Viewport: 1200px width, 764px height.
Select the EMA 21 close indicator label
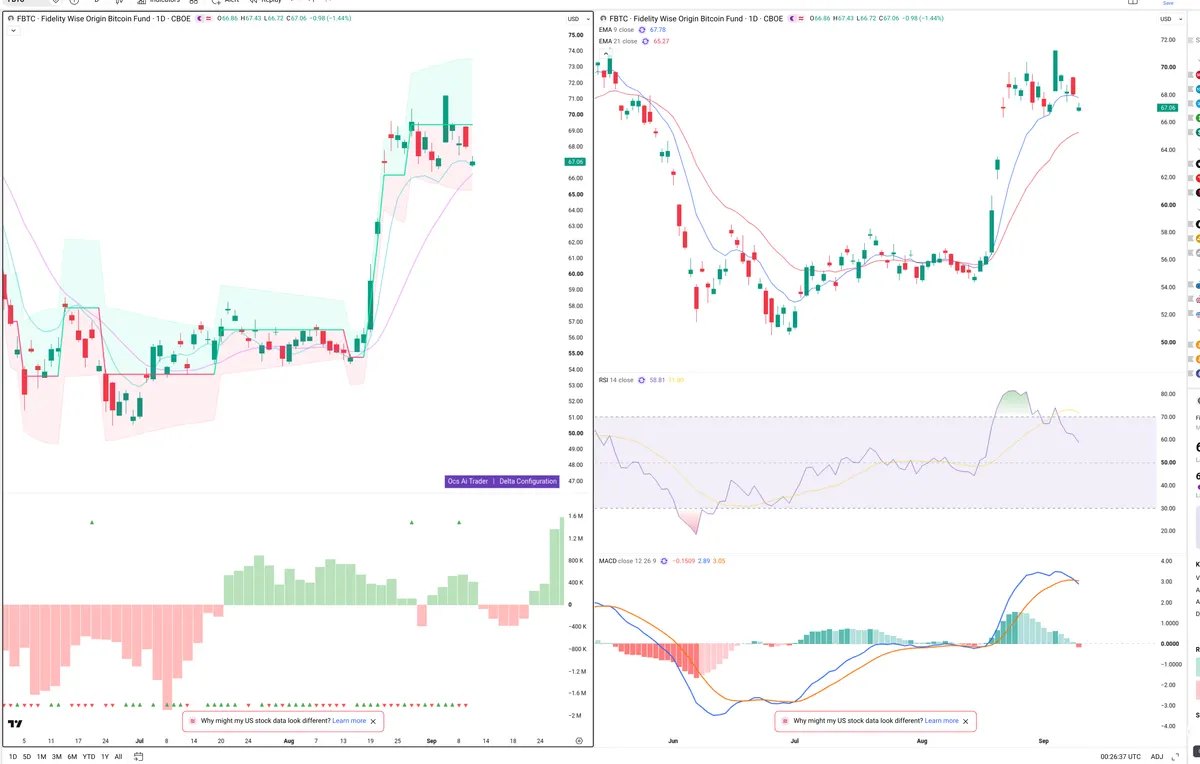[618, 41]
